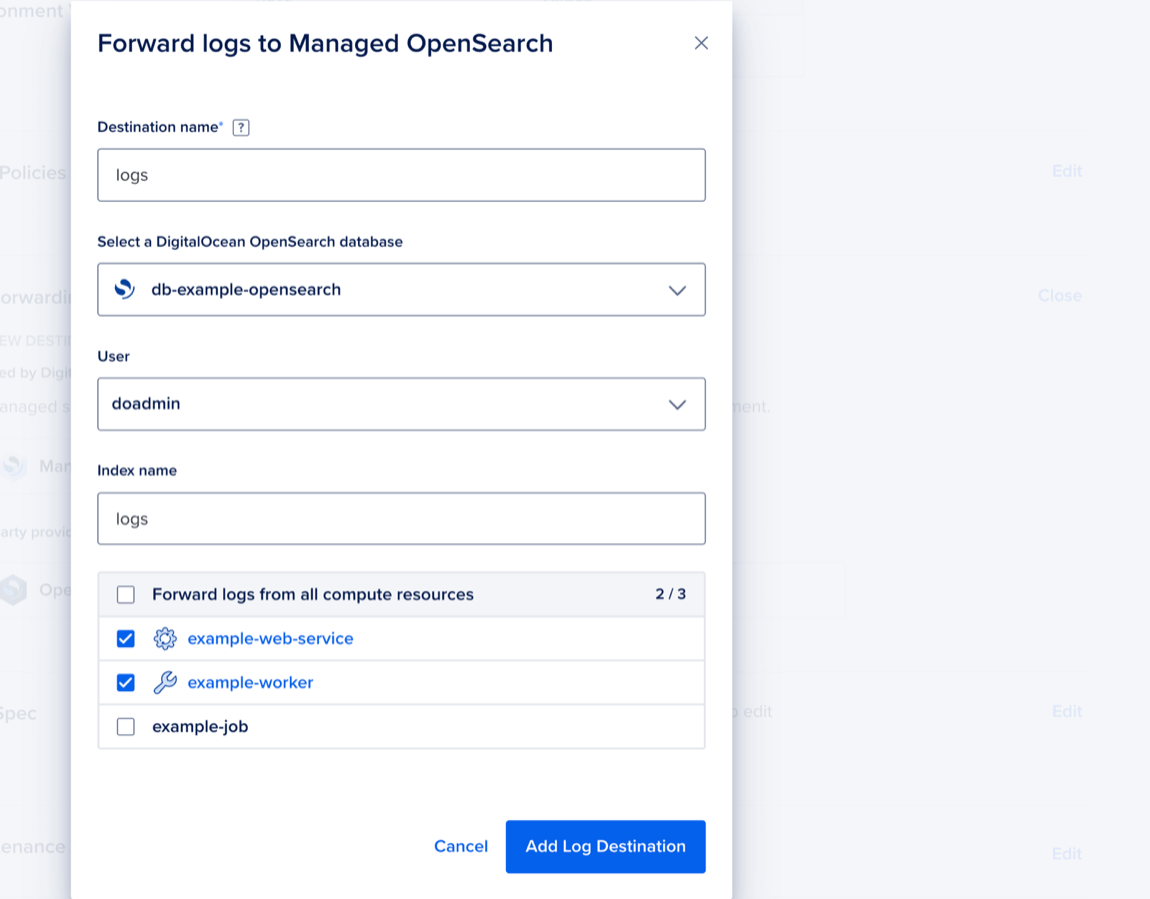Click the Add Log Destination button
Image resolution: width=1150 pixels, height=899 pixels.
coord(605,846)
